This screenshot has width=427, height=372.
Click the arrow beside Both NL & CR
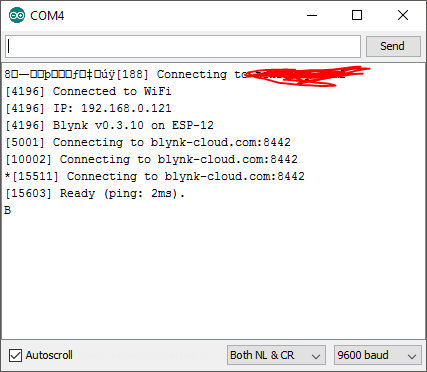(x=316, y=356)
